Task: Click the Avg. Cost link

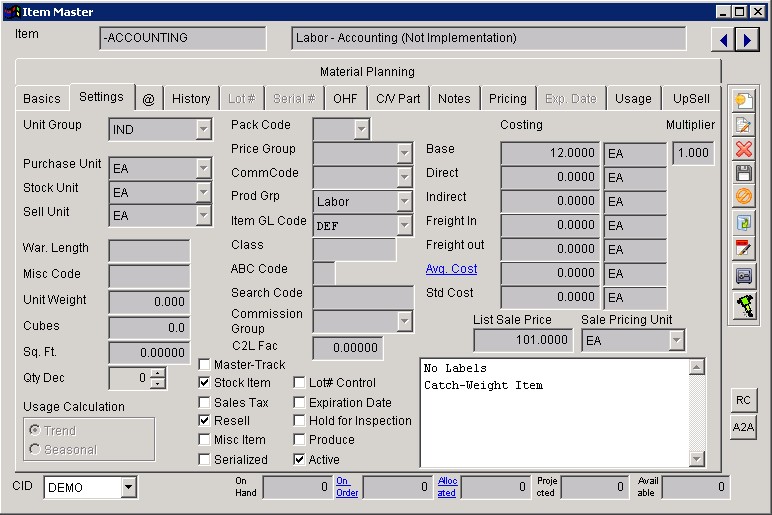Action: [x=451, y=269]
